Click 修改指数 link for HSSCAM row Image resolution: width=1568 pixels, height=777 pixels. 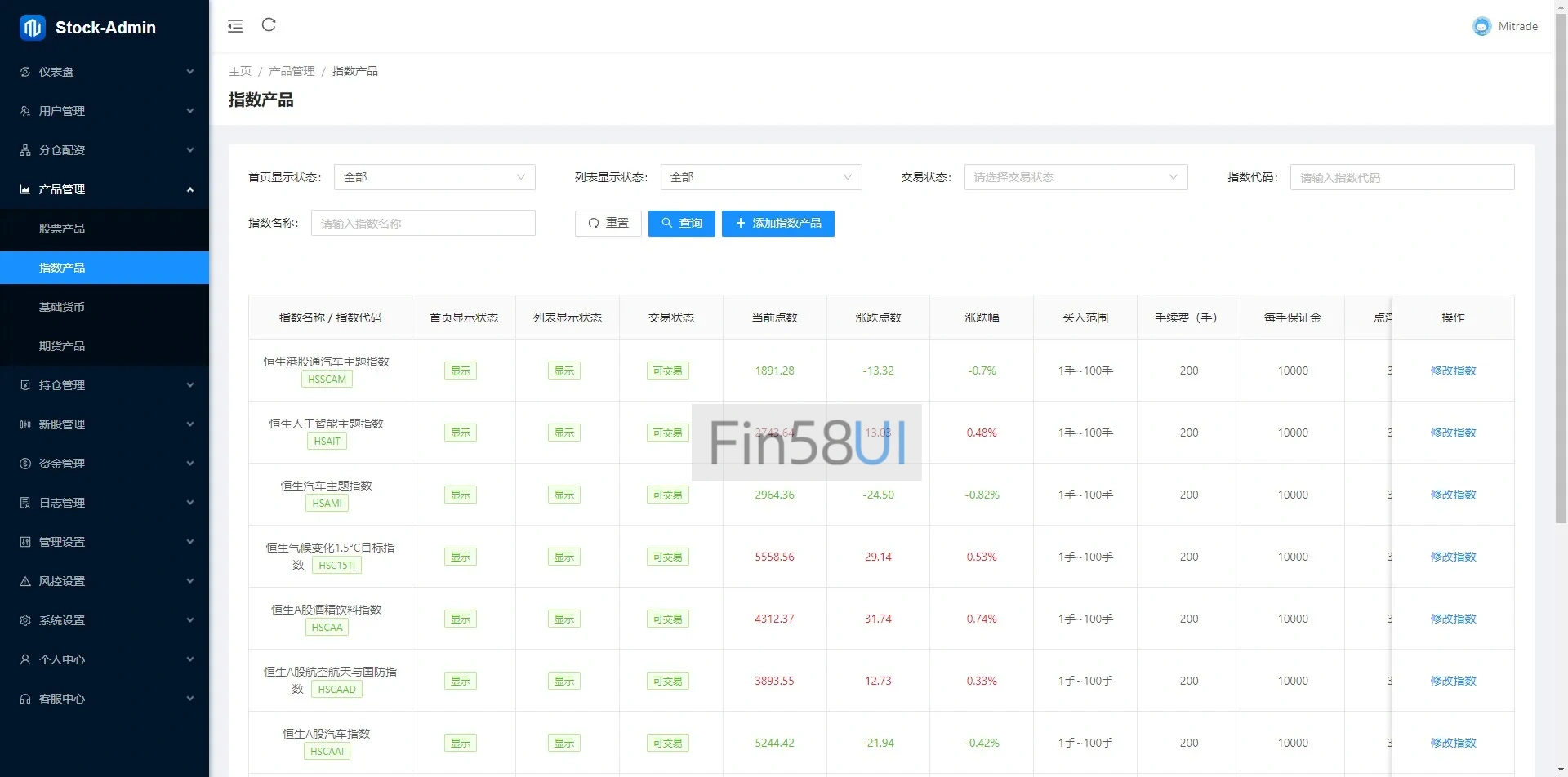(x=1452, y=371)
